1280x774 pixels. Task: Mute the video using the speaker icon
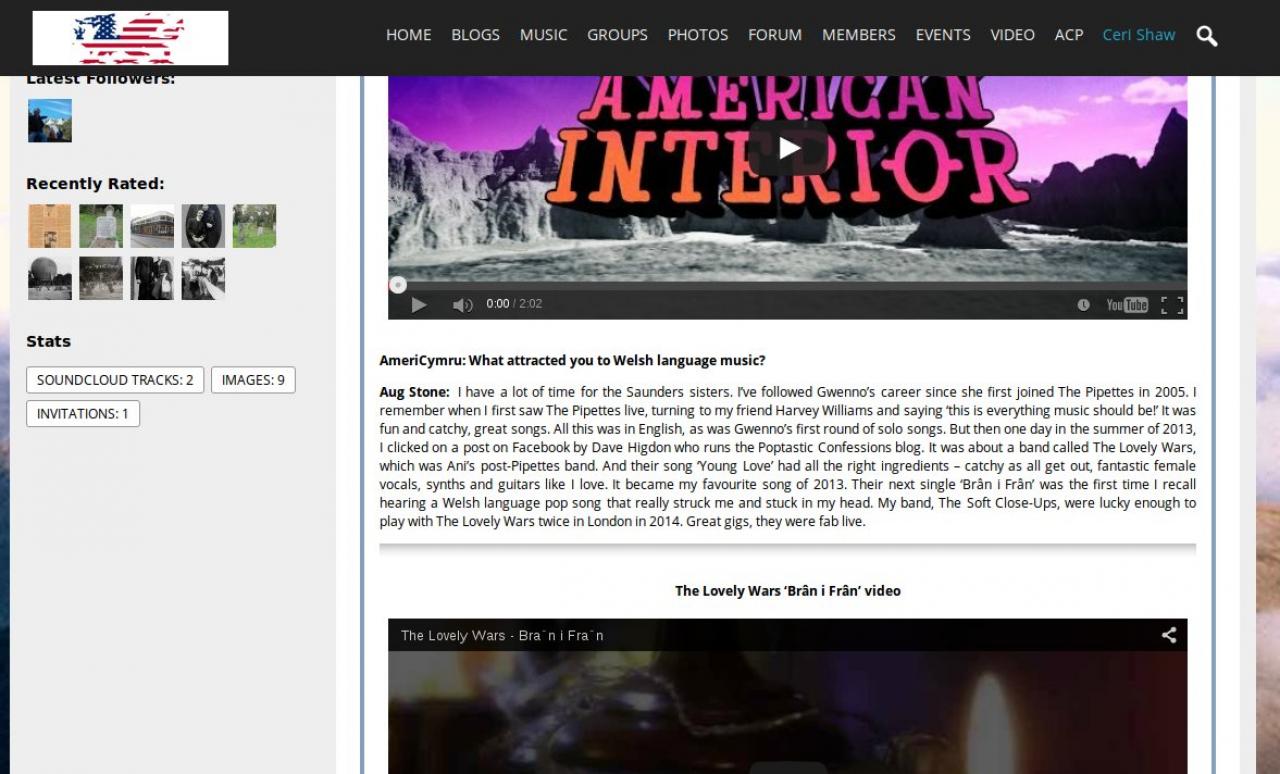point(463,304)
